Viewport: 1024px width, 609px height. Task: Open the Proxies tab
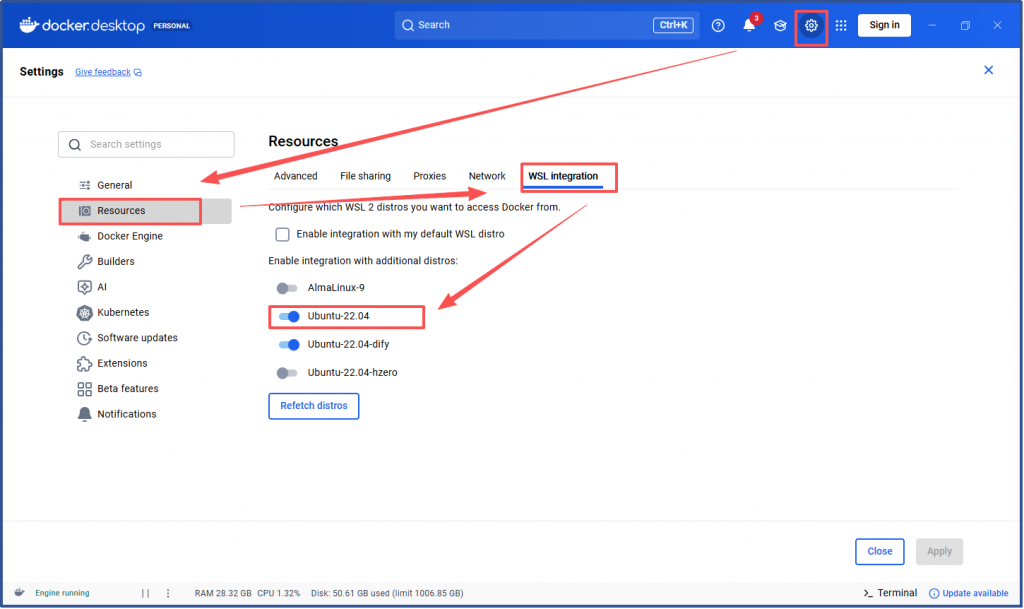(x=429, y=176)
